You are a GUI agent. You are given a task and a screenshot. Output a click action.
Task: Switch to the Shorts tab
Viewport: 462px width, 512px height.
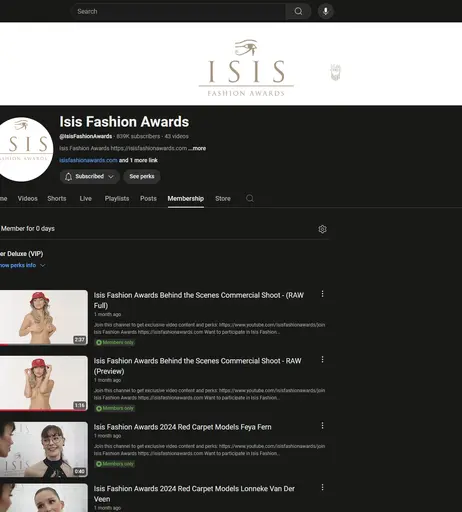click(x=57, y=198)
